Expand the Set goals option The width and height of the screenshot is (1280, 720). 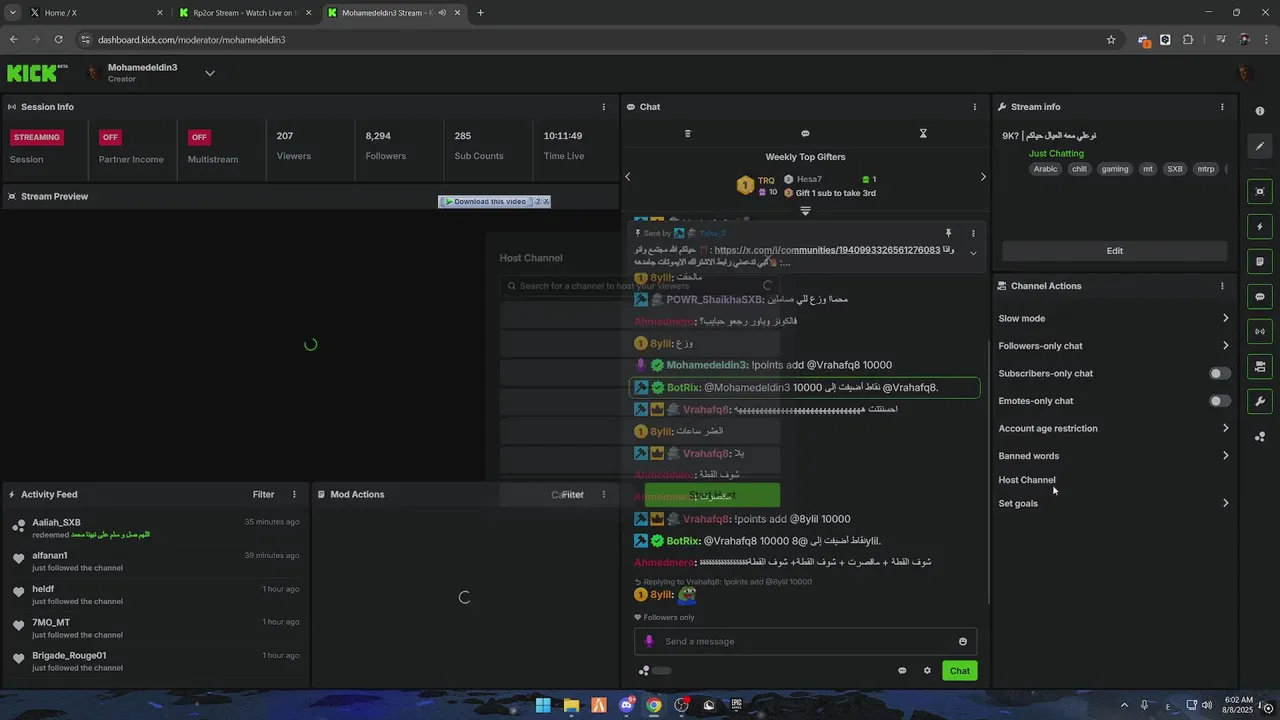[x=1113, y=503]
